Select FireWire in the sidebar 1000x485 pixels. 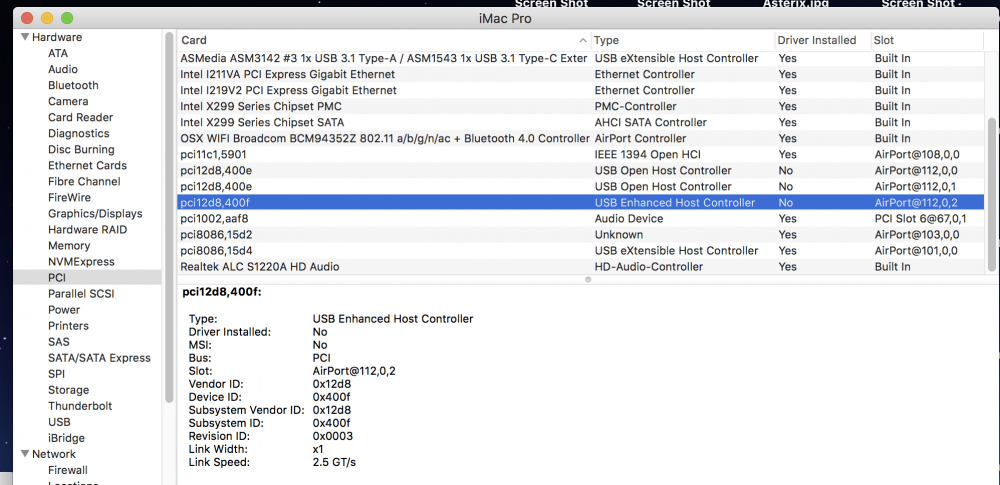70,198
